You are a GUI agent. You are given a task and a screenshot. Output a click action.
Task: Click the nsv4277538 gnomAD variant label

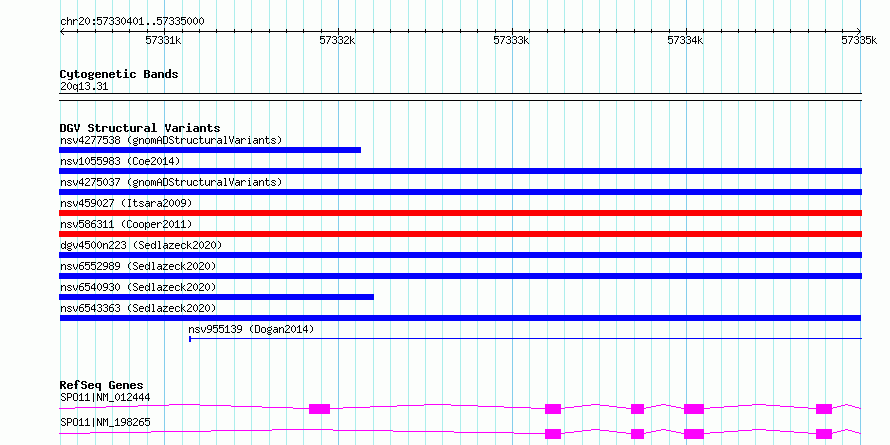tap(171, 140)
